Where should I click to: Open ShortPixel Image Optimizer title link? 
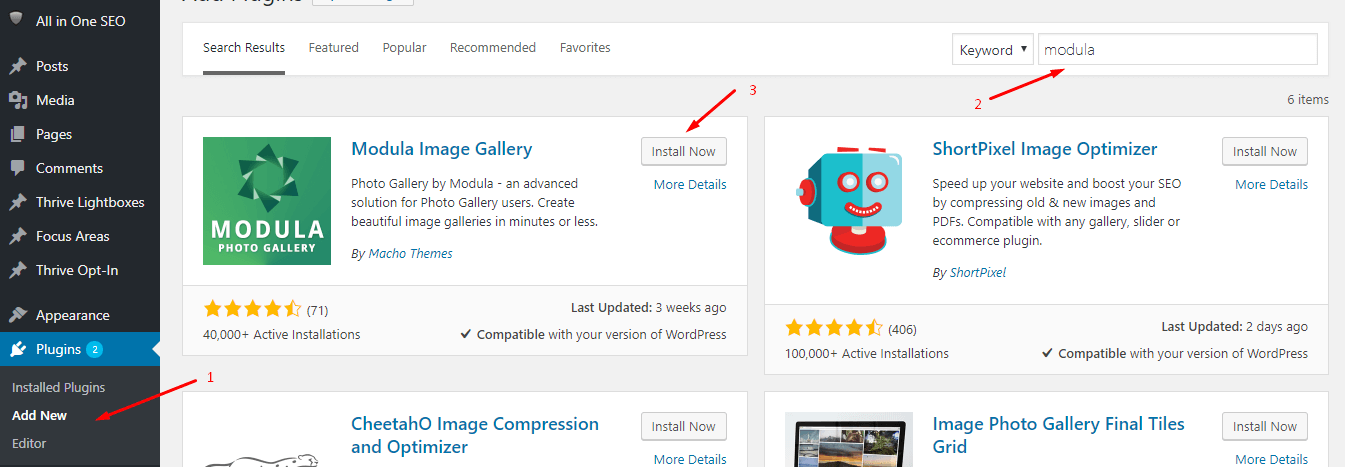click(1045, 149)
